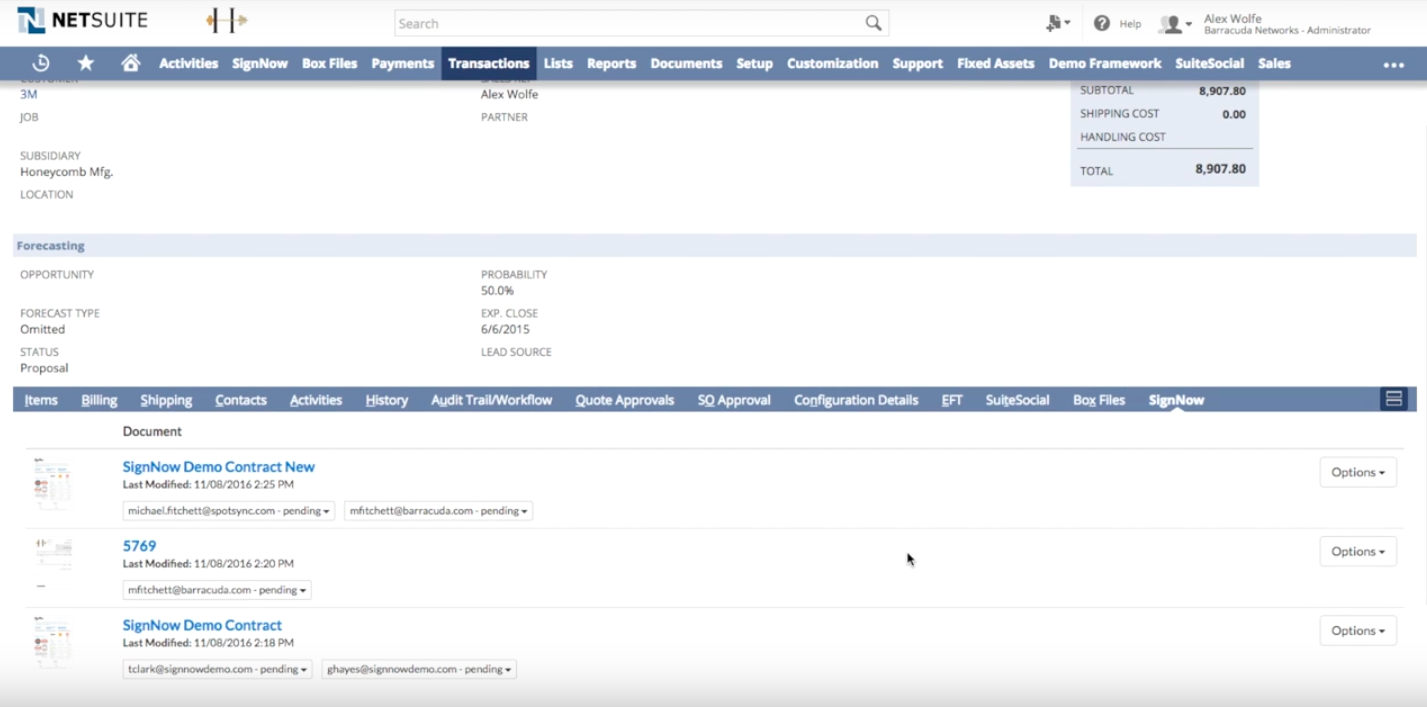Screen dimensions: 1427x707
Task: Open tclark@signnowdemo.com pending dropdown
Action: tap(217, 669)
